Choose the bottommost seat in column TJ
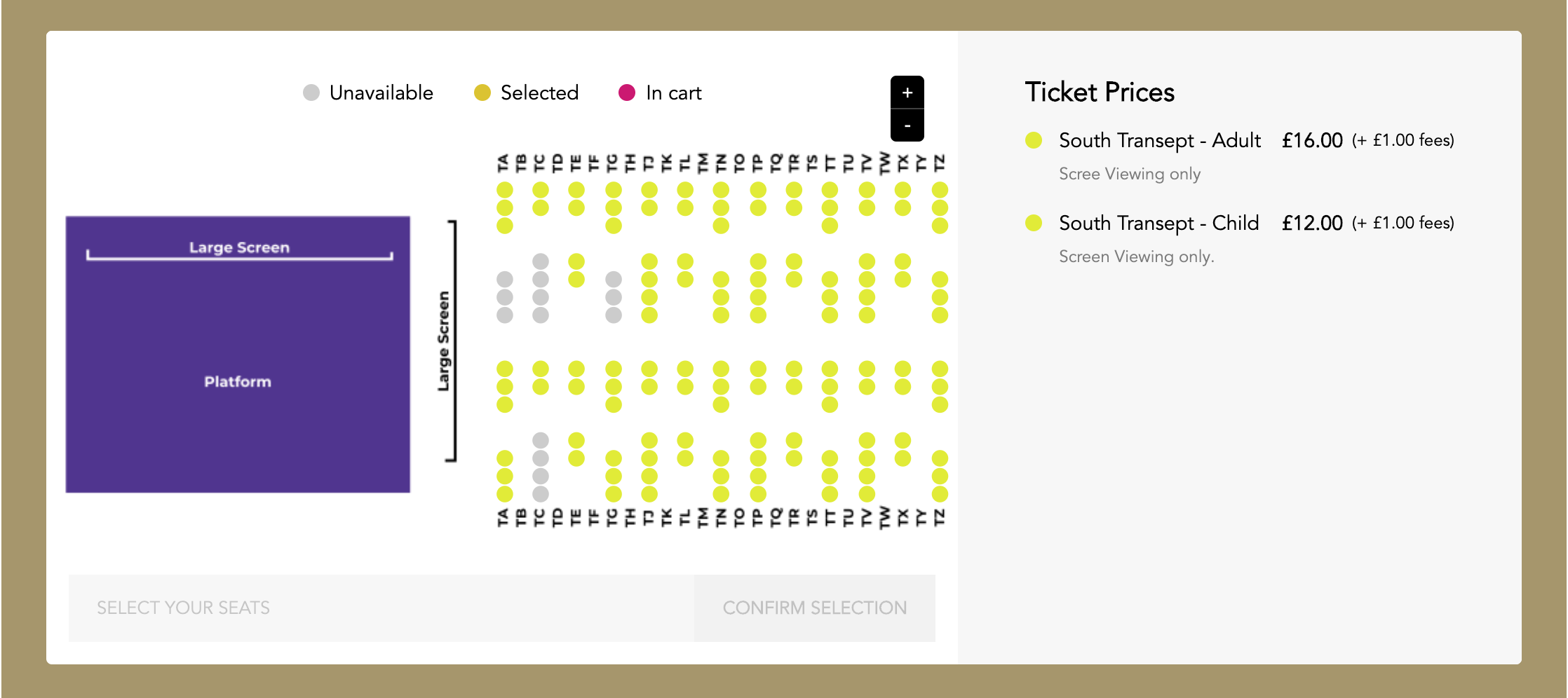Viewport: 1568px width, 698px height. (649, 494)
